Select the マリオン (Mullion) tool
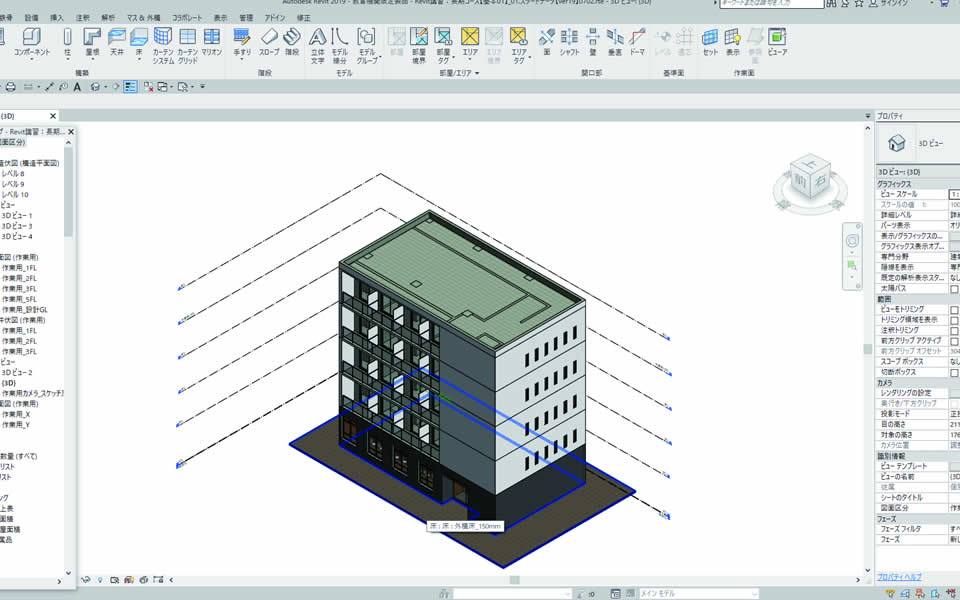This screenshot has height=600, width=960. pos(211,42)
